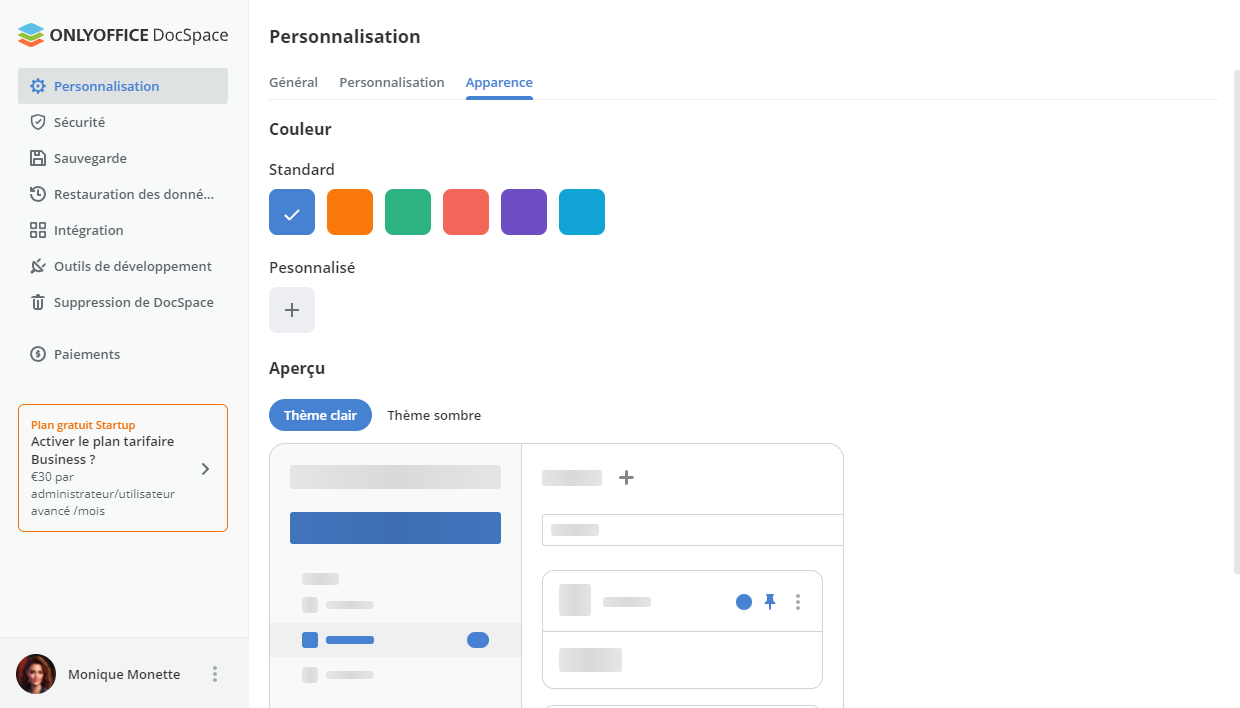
Task: Switch to the Personnalisation tab
Action: pos(392,82)
